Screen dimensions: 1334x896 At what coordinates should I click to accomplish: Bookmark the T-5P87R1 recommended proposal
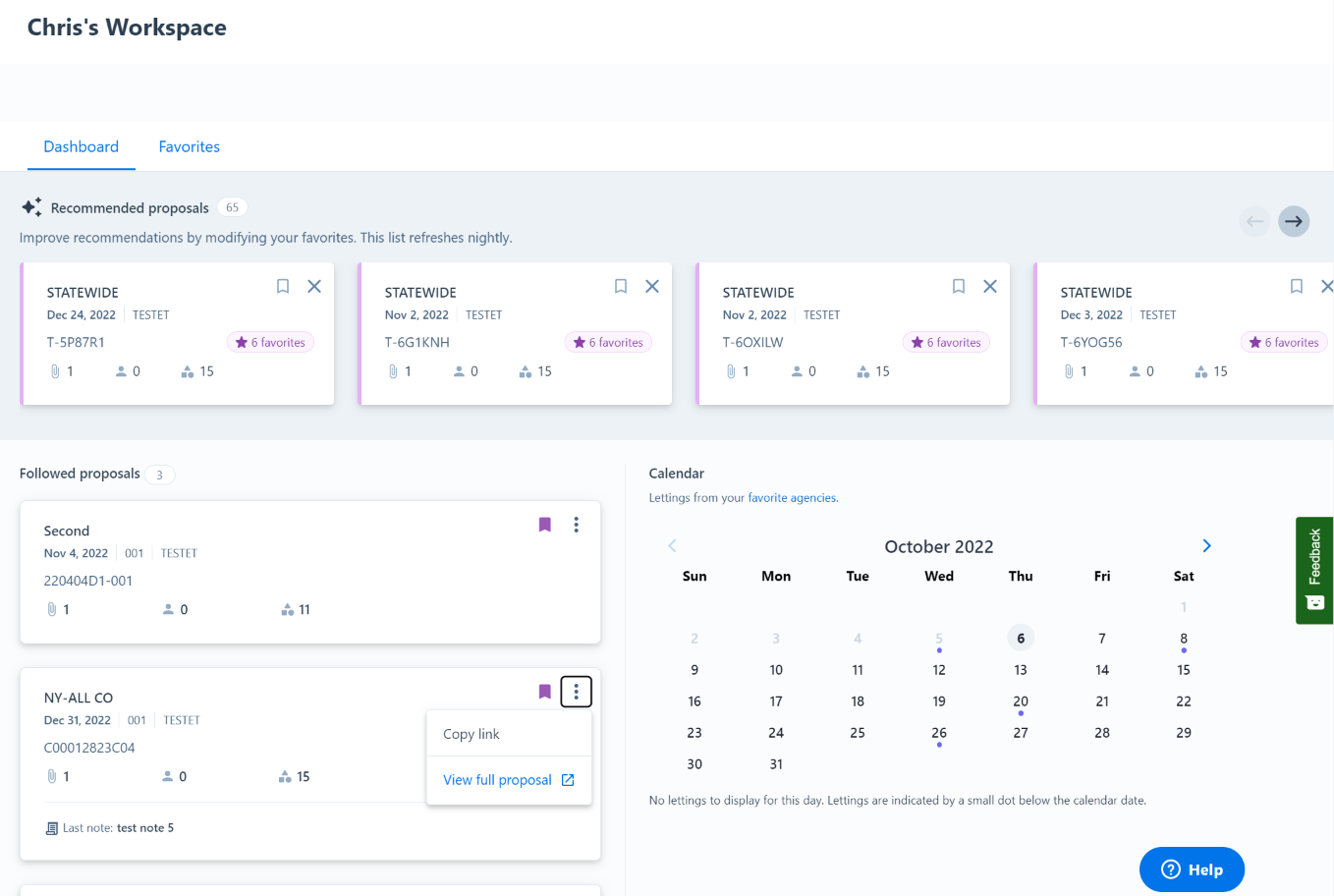tap(283, 287)
